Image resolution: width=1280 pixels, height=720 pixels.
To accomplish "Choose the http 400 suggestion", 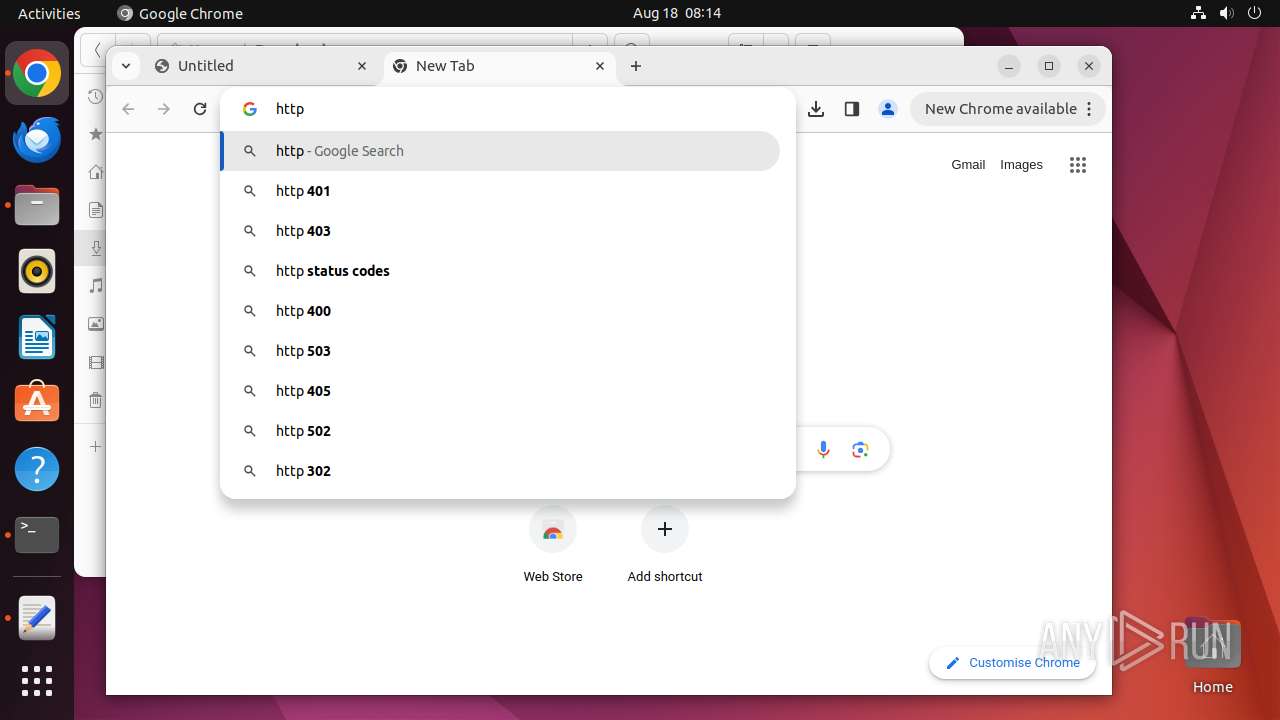I will point(500,311).
